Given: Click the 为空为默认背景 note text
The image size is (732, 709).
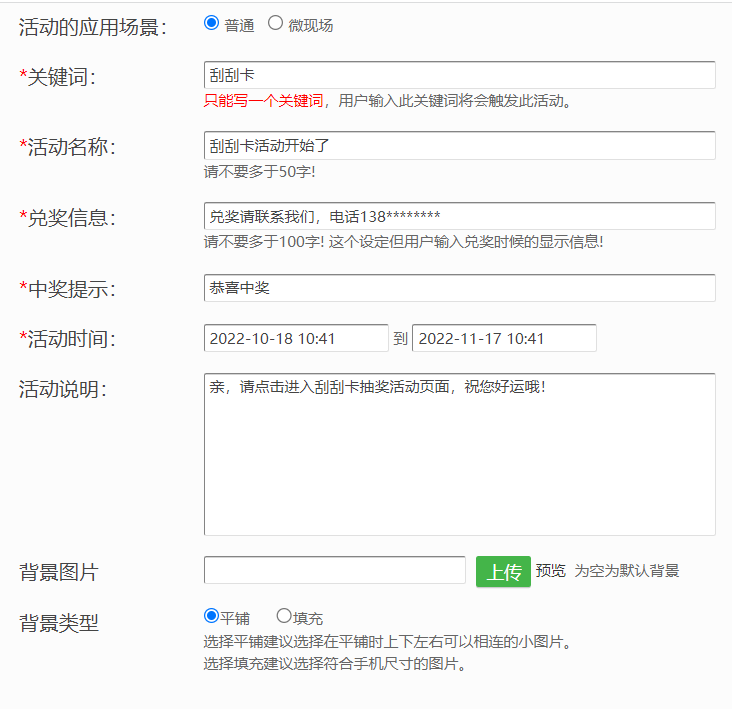Looking at the screenshot, I should click(x=627, y=571).
